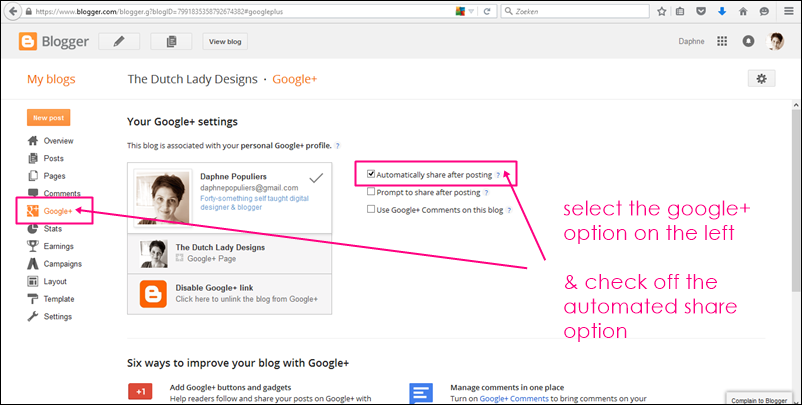802x405 pixels.
Task: Click the Overview house icon
Action: (x=33, y=141)
